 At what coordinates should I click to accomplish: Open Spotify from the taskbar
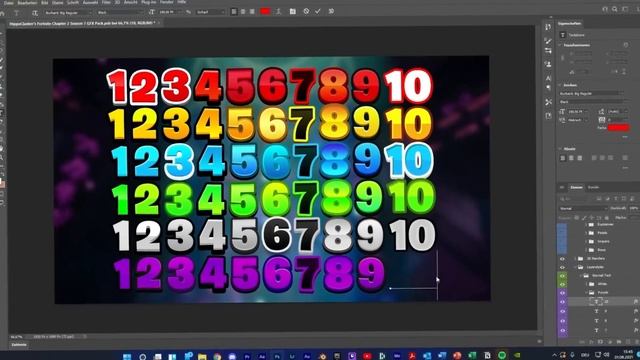coord(502,356)
